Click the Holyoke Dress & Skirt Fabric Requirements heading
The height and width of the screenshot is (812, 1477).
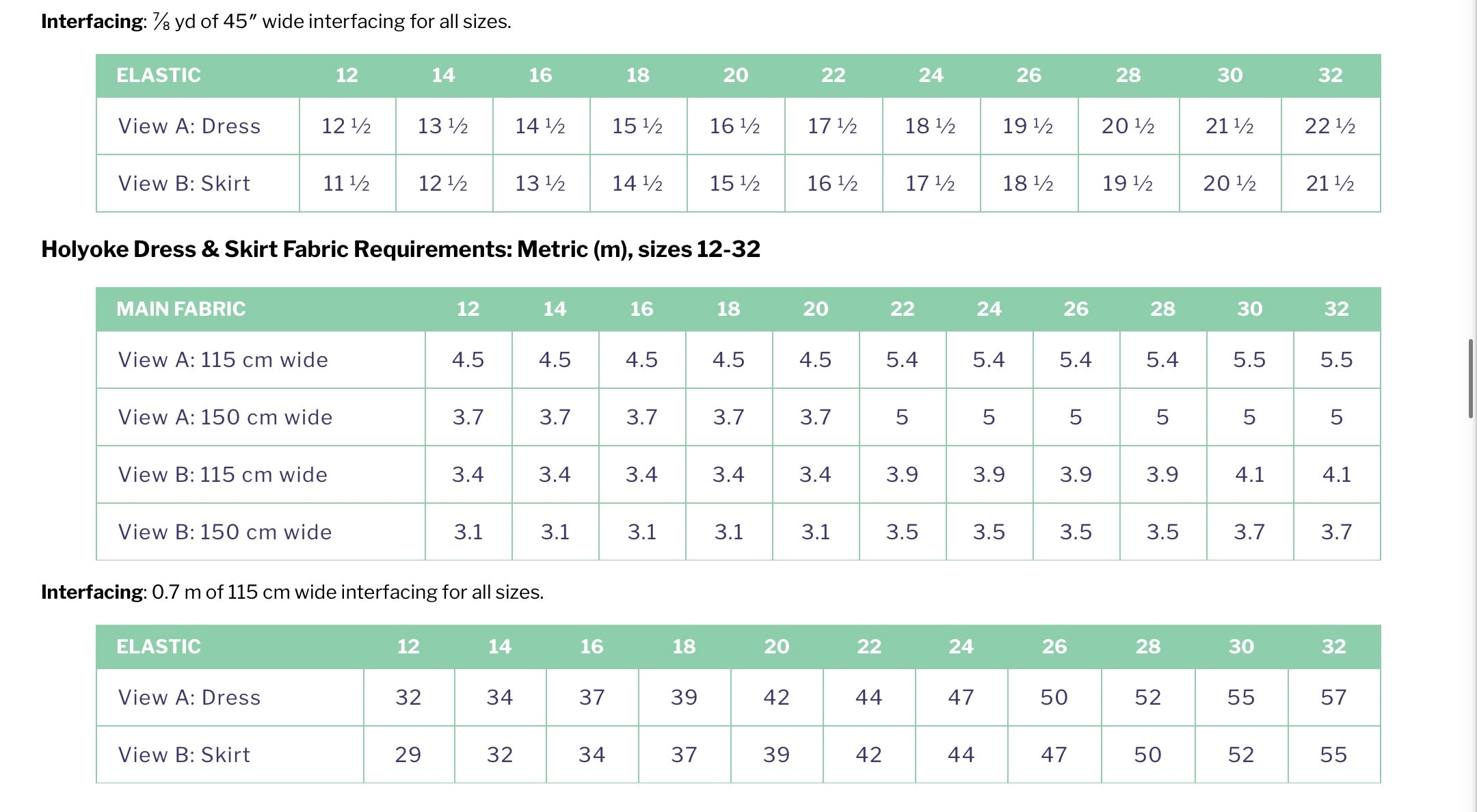click(x=400, y=249)
